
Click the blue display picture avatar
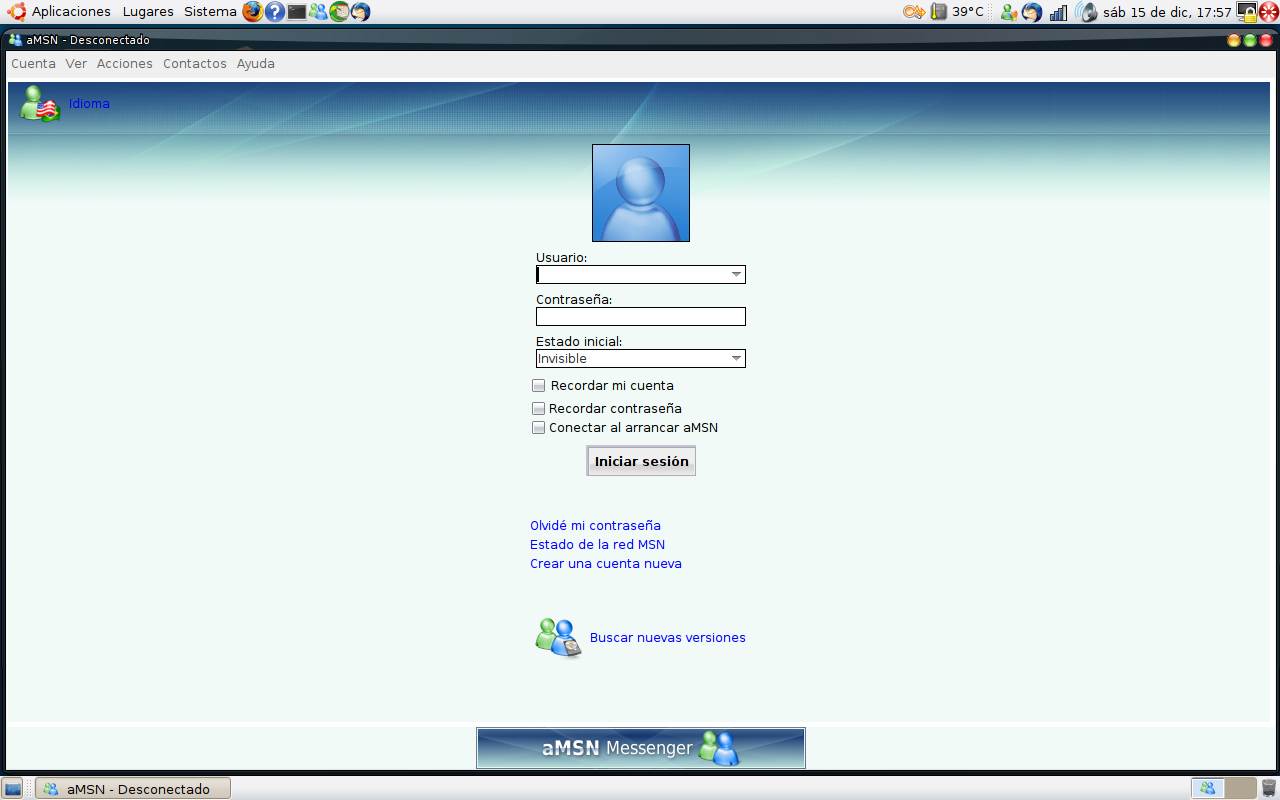[641, 193]
